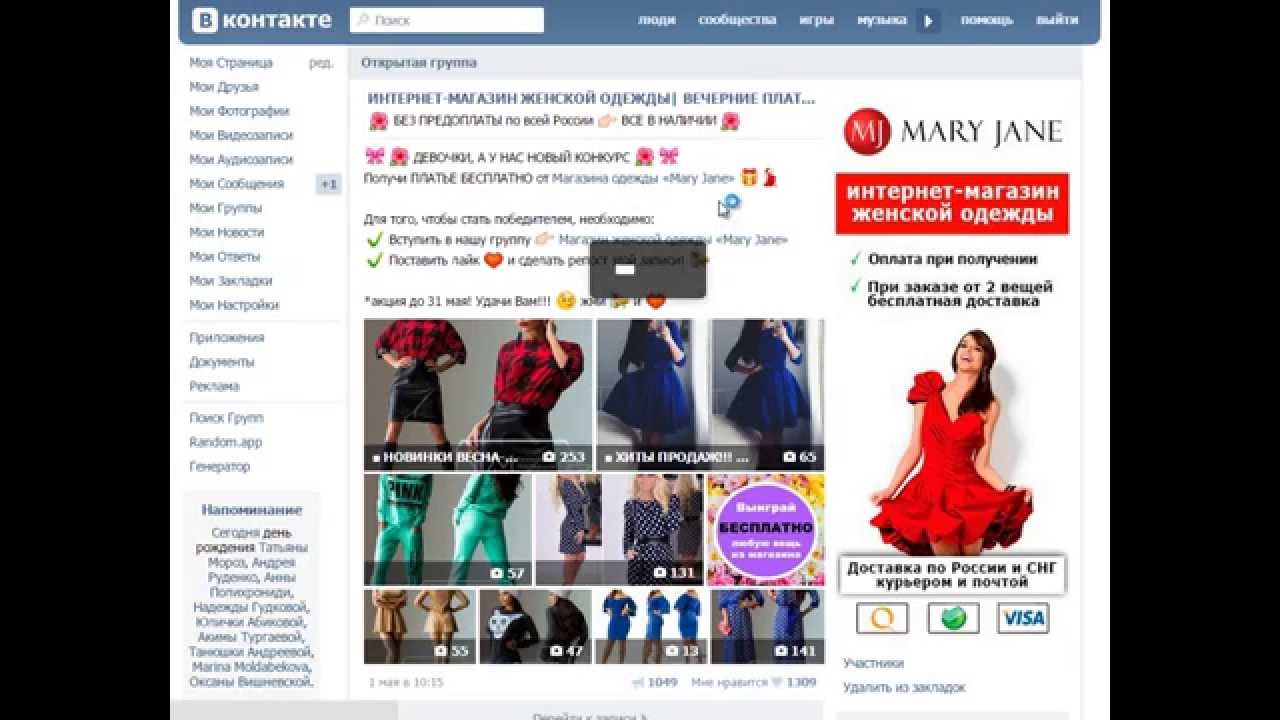This screenshot has width=1280, height=720.
Task: Click the QIWI payment icon
Action: click(x=882, y=618)
